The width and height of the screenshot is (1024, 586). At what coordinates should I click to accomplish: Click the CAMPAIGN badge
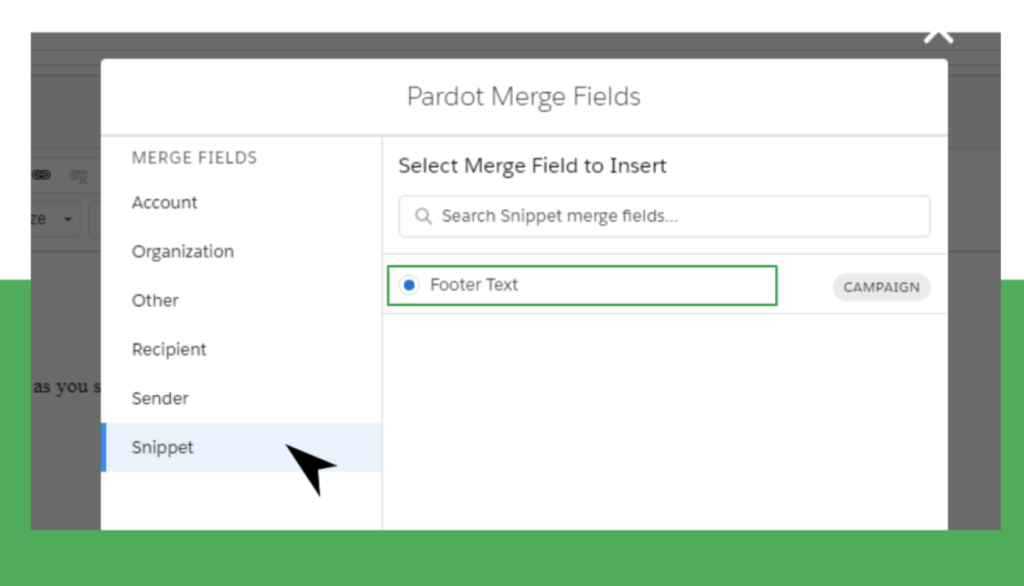point(881,287)
